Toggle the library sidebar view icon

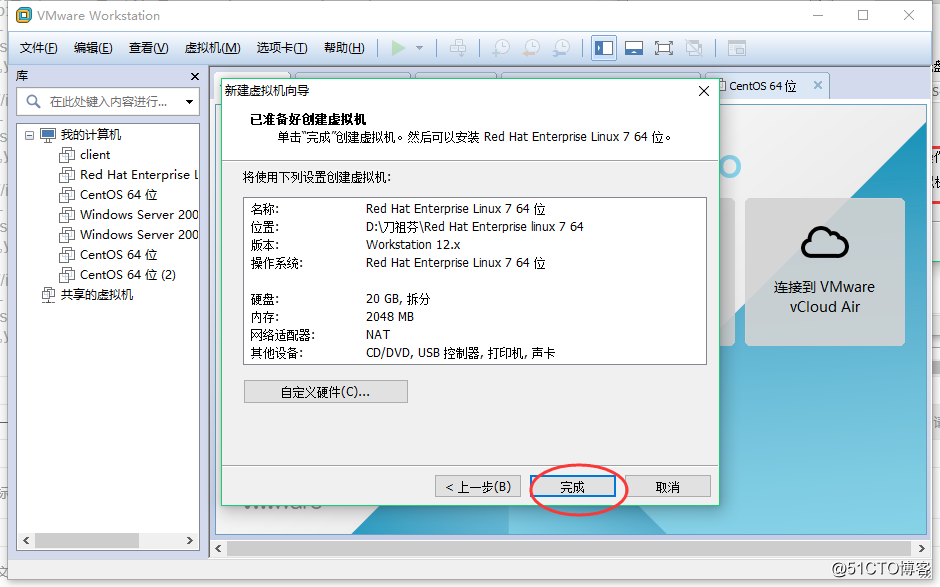pyautogui.click(x=604, y=48)
